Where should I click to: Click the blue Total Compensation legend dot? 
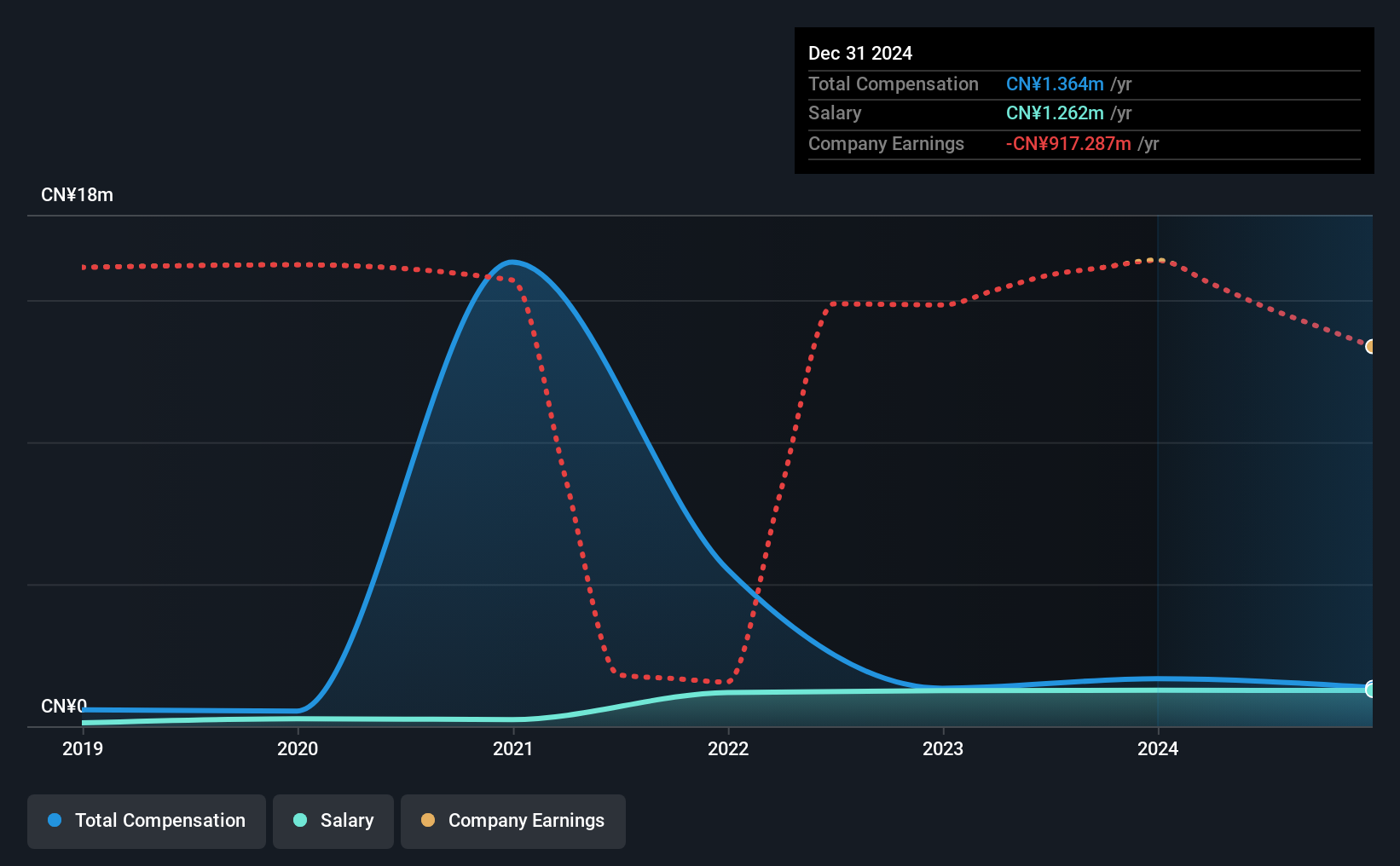tap(55, 820)
